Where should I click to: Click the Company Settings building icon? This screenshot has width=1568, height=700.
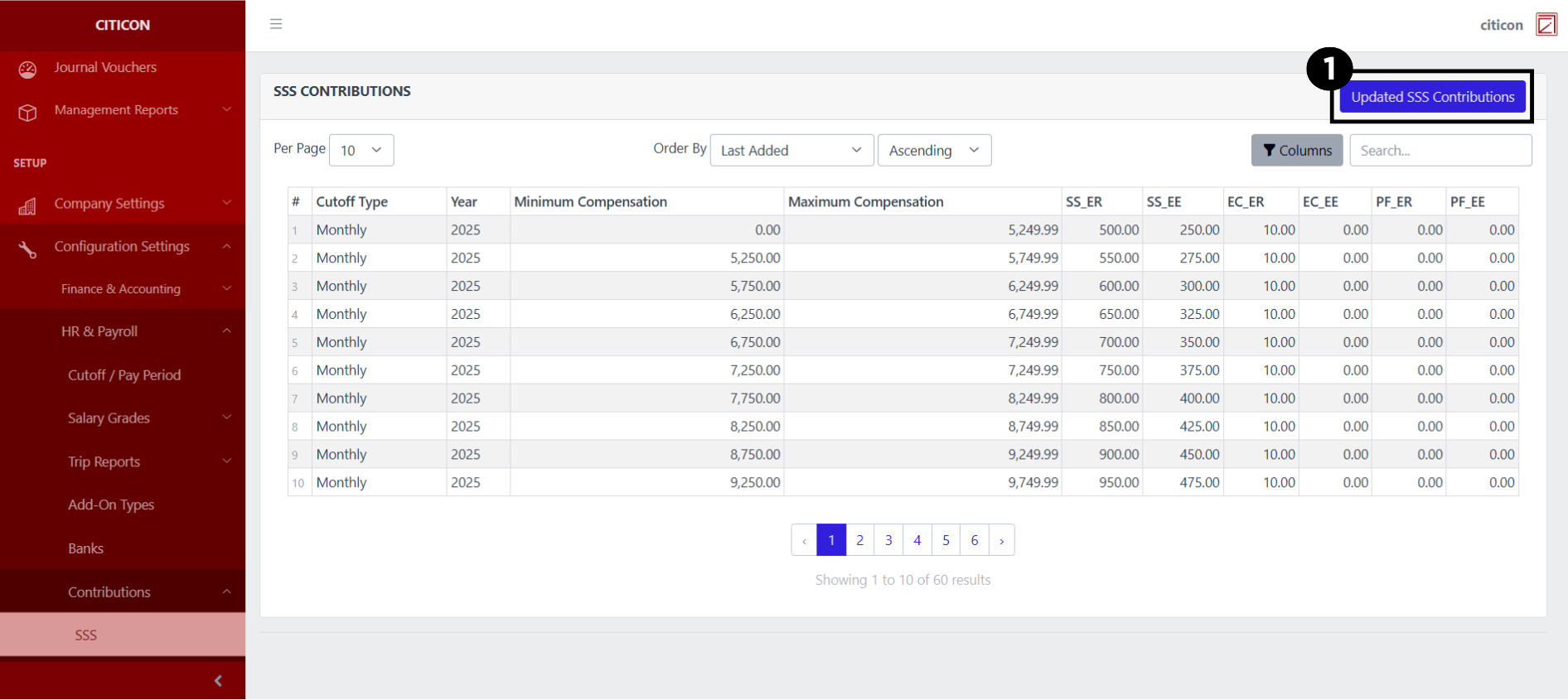27,206
